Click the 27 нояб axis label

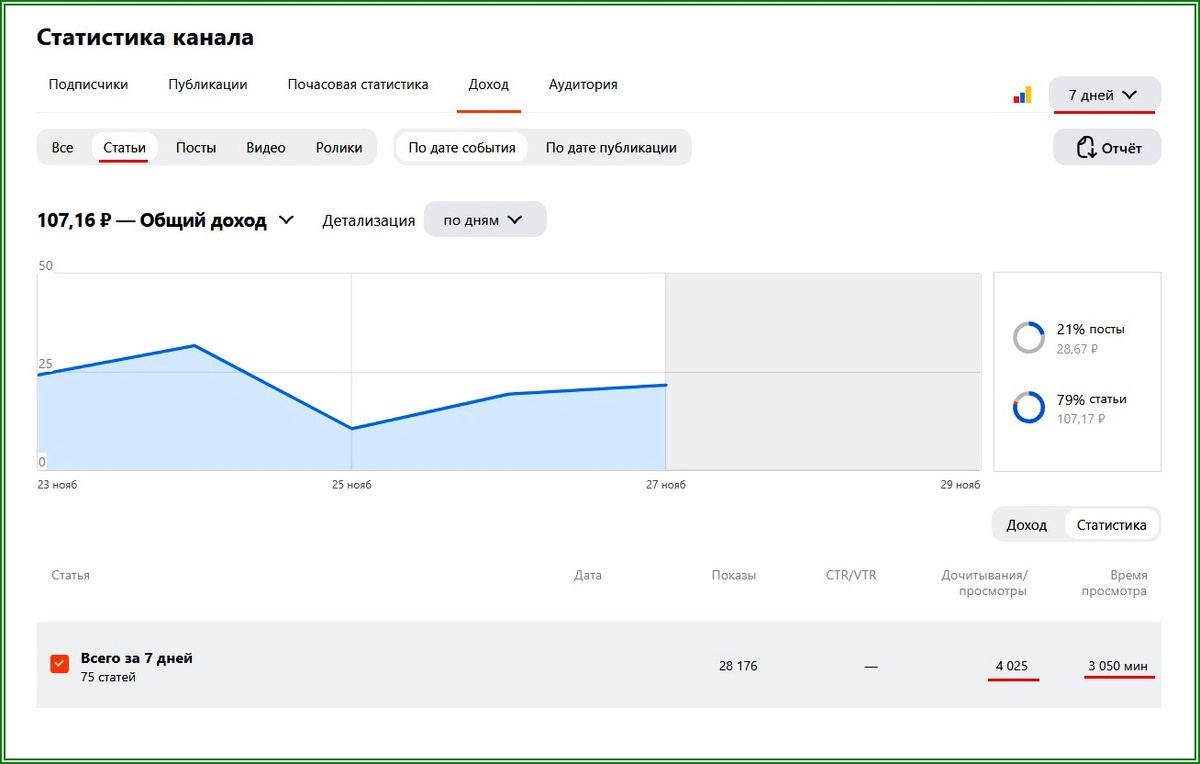click(666, 485)
